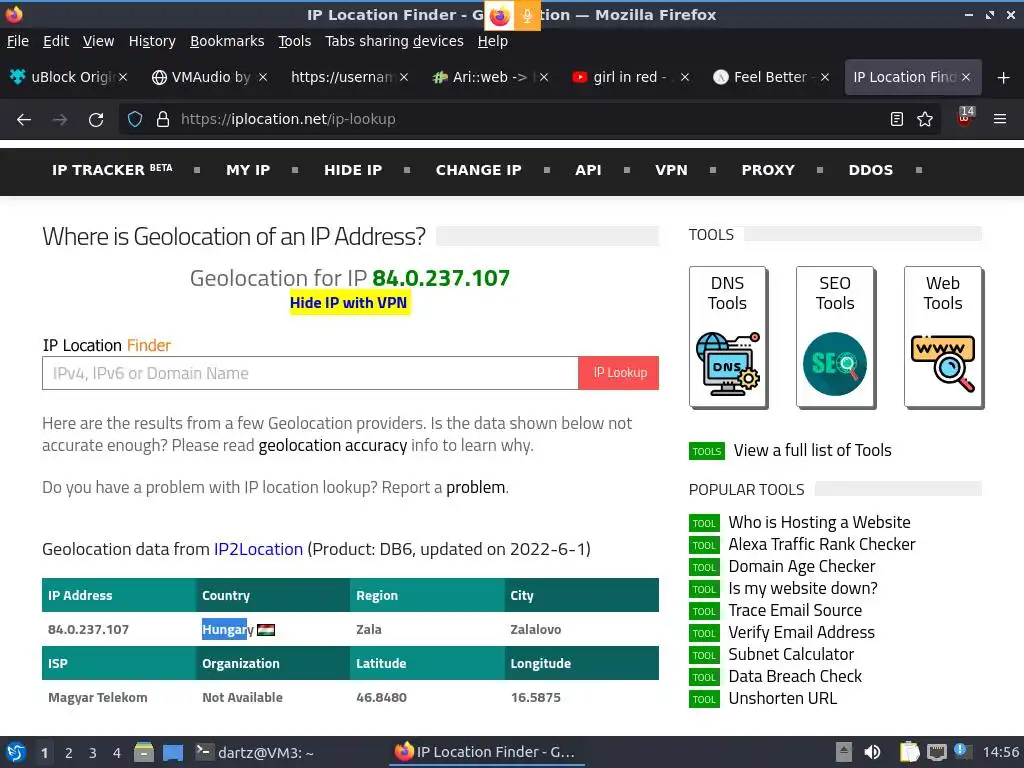1024x768 pixels.
Task: Open volume control in system tray
Action: (872, 752)
